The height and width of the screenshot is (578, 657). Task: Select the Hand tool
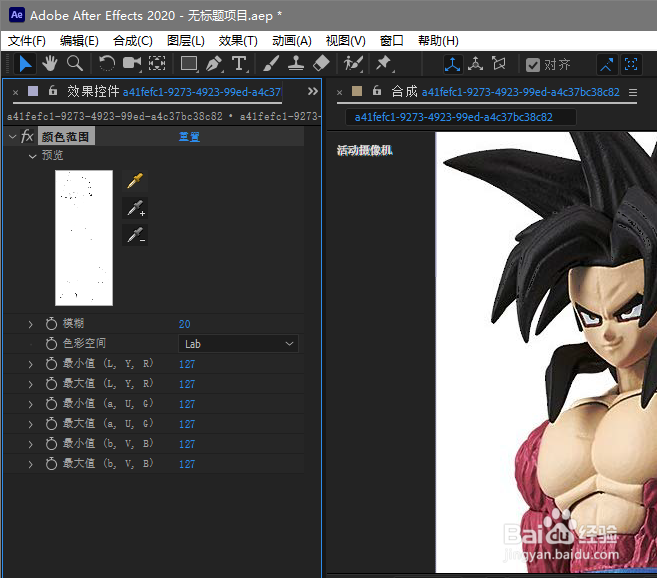[x=50, y=64]
